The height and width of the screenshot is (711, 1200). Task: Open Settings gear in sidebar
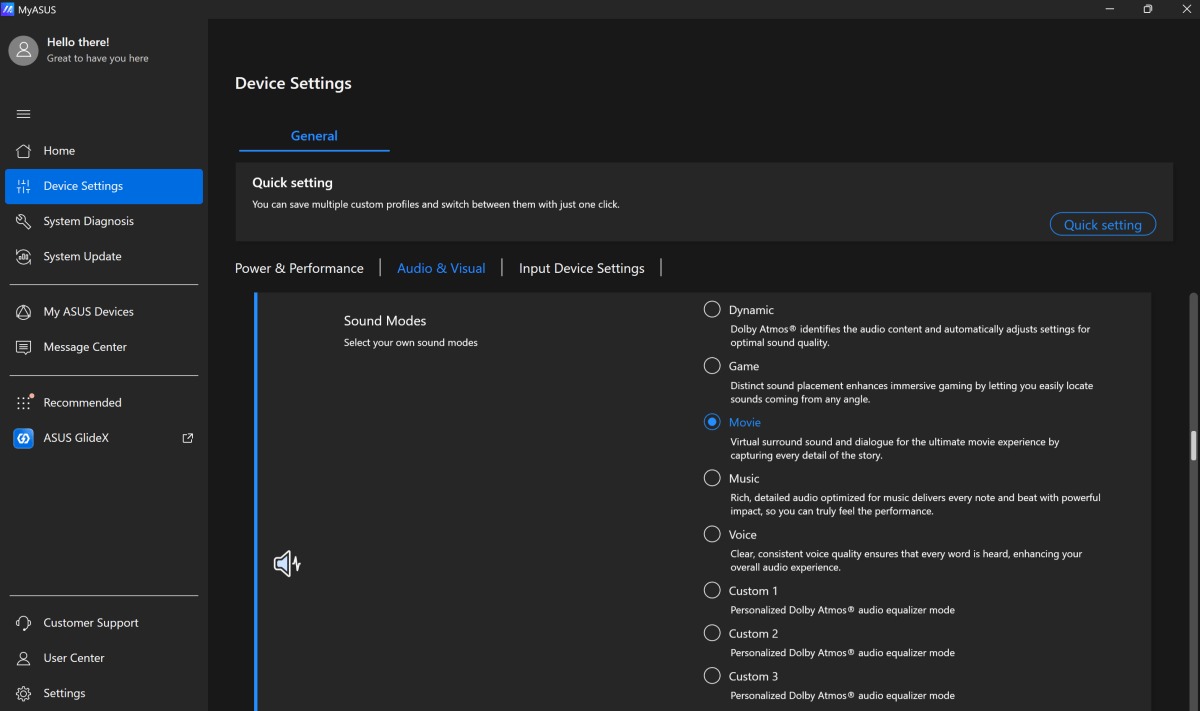point(24,693)
